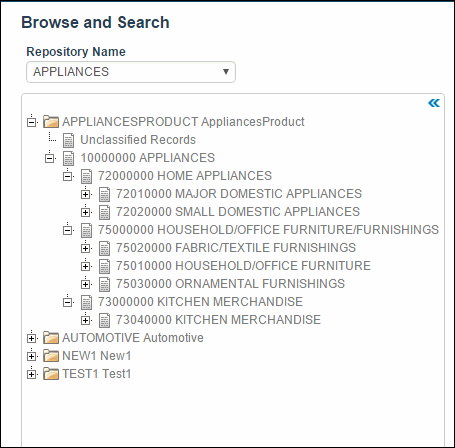Select 72020000 SMALL DOMESTIC APPLIANCES label
The width and height of the screenshot is (455, 448).
[x=238, y=212]
